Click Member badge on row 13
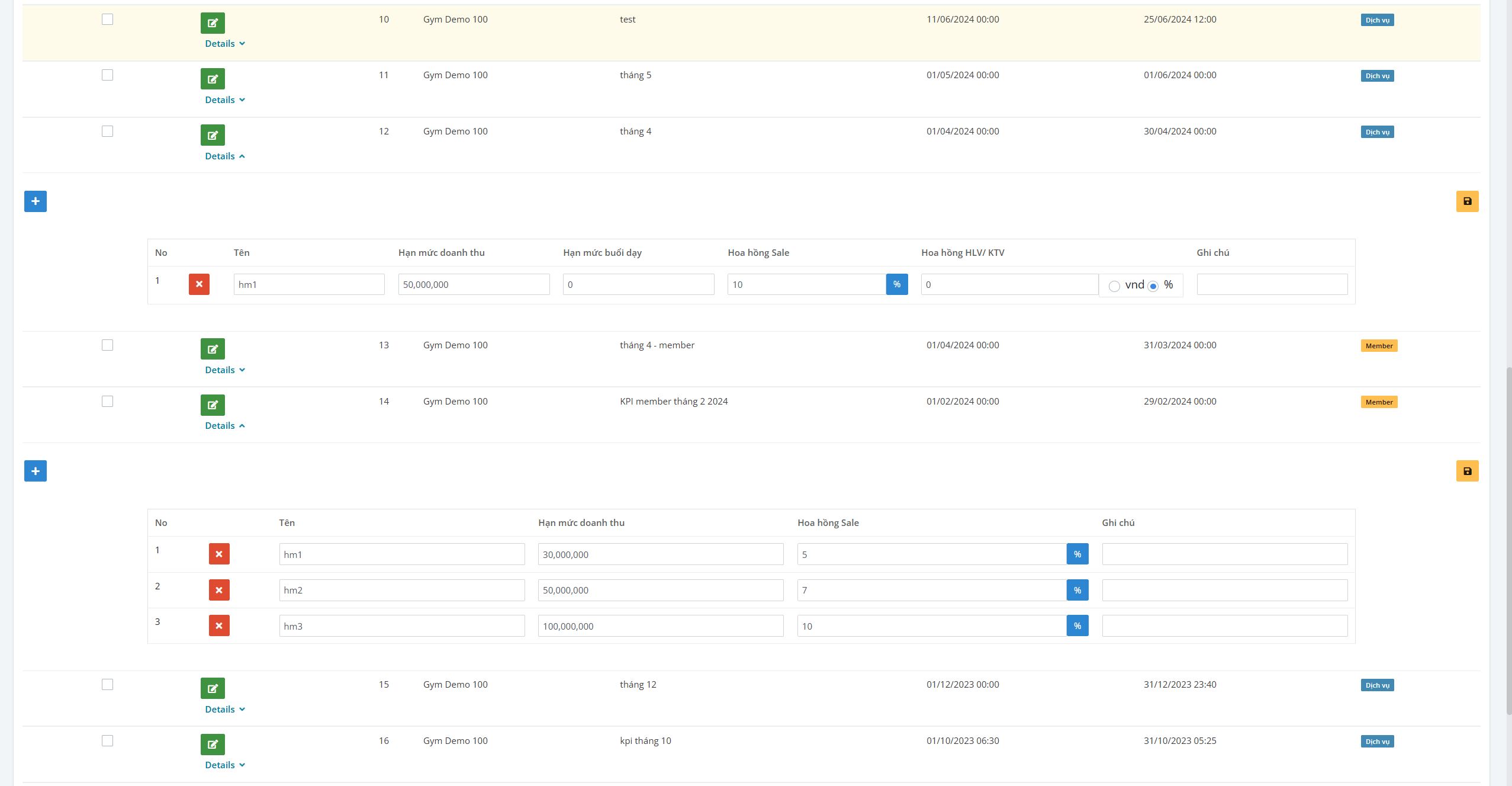 pyautogui.click(x=1379, y=346)
